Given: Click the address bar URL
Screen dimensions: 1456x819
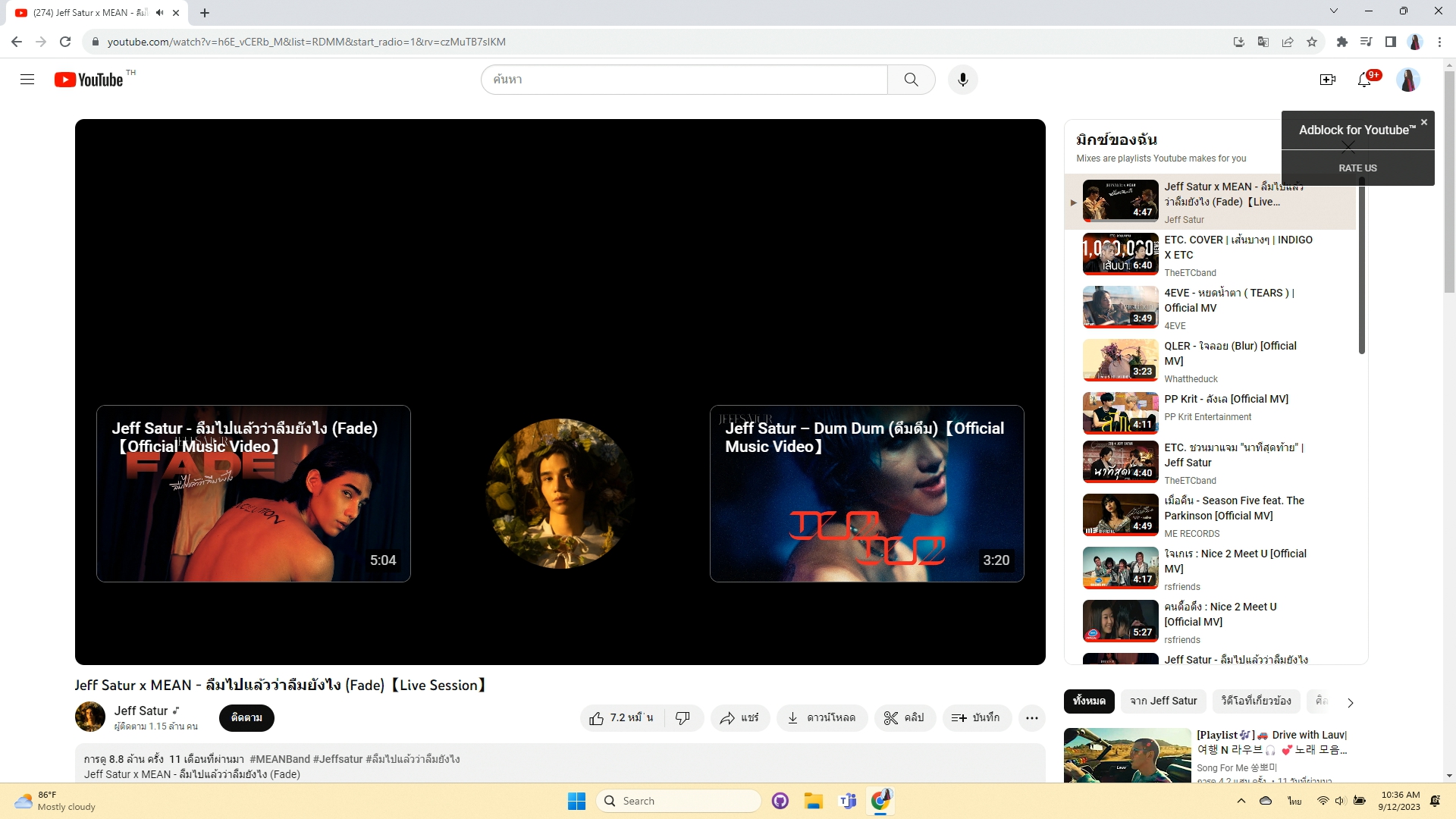Looking at the screenshot, I should (306, 42).
